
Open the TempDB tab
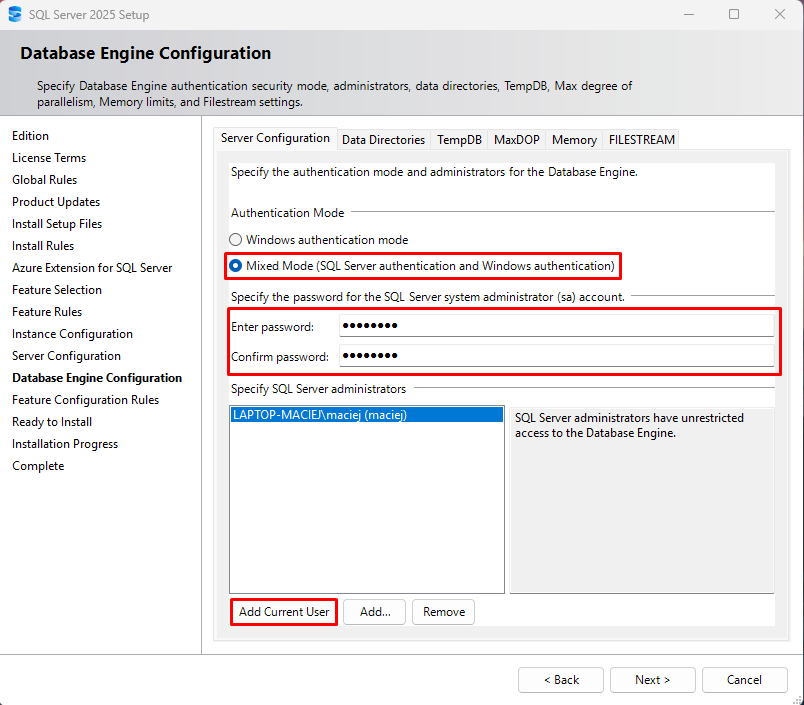(x=459, y=140)
